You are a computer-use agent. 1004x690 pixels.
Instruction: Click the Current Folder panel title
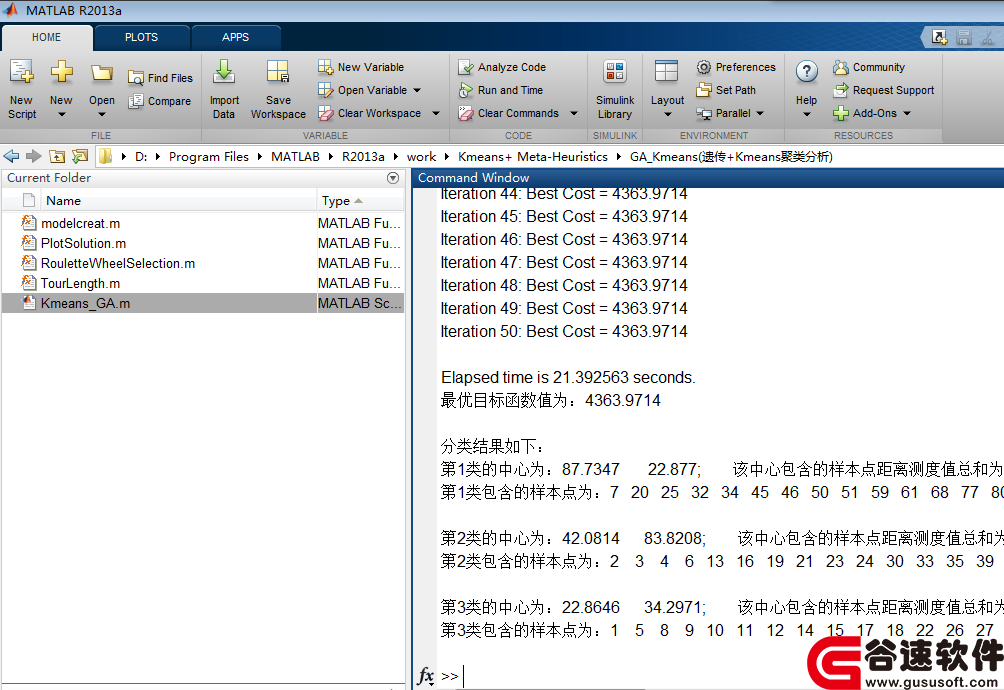(49, 178)
